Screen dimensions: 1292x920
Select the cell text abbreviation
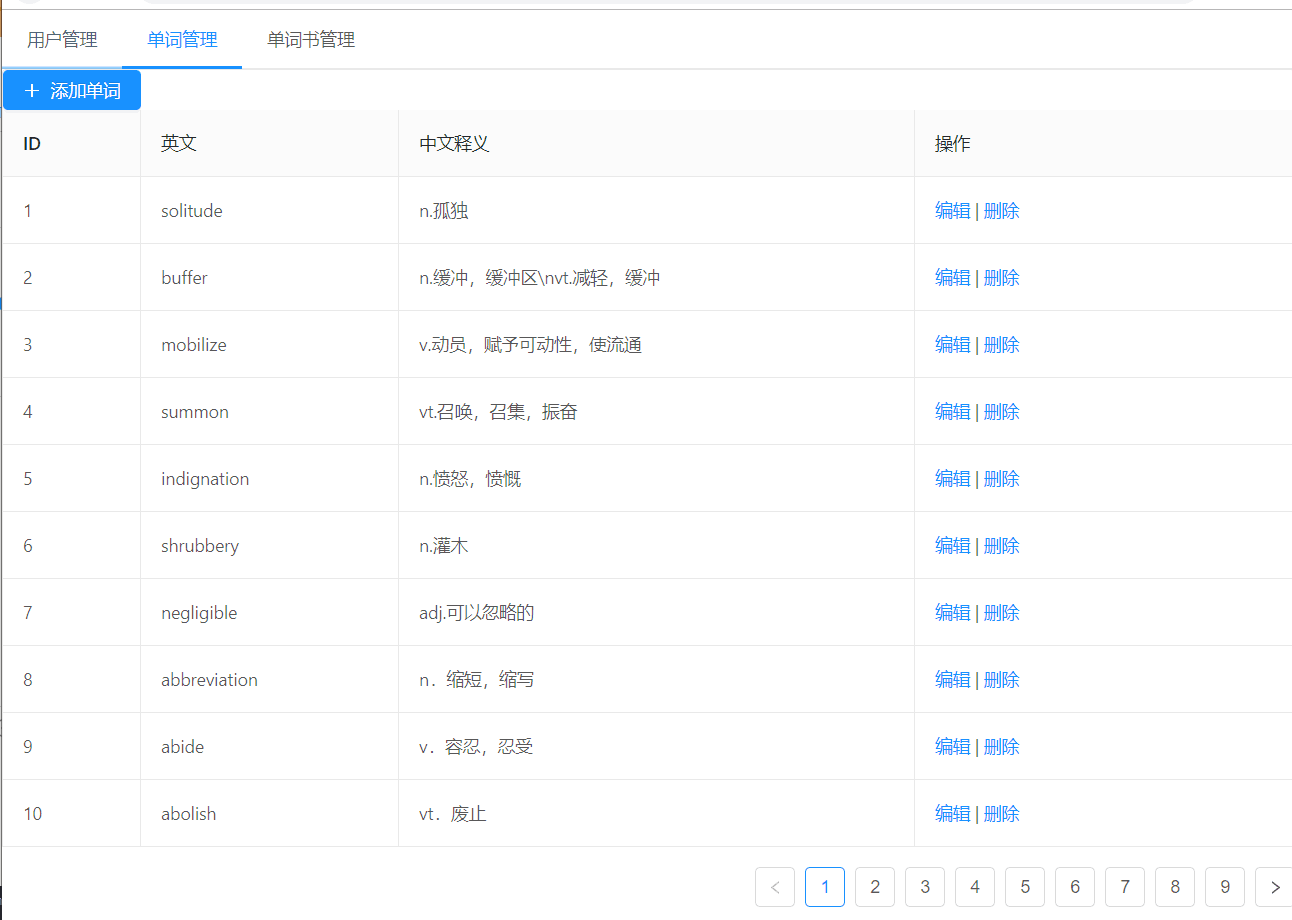pyautogui.click(x=209, y=680)
